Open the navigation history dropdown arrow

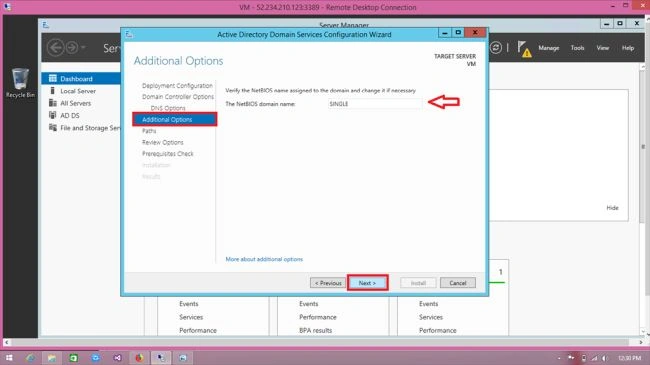tap(83, 48)
